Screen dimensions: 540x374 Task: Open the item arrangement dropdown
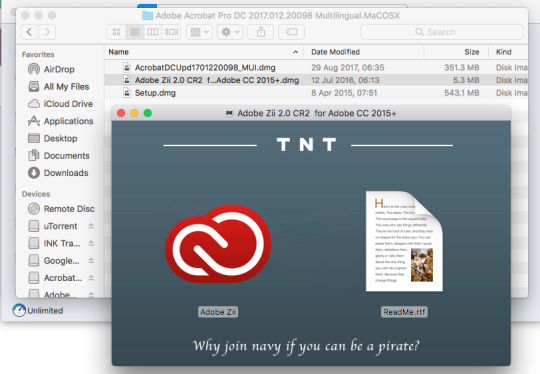point(199,32)
